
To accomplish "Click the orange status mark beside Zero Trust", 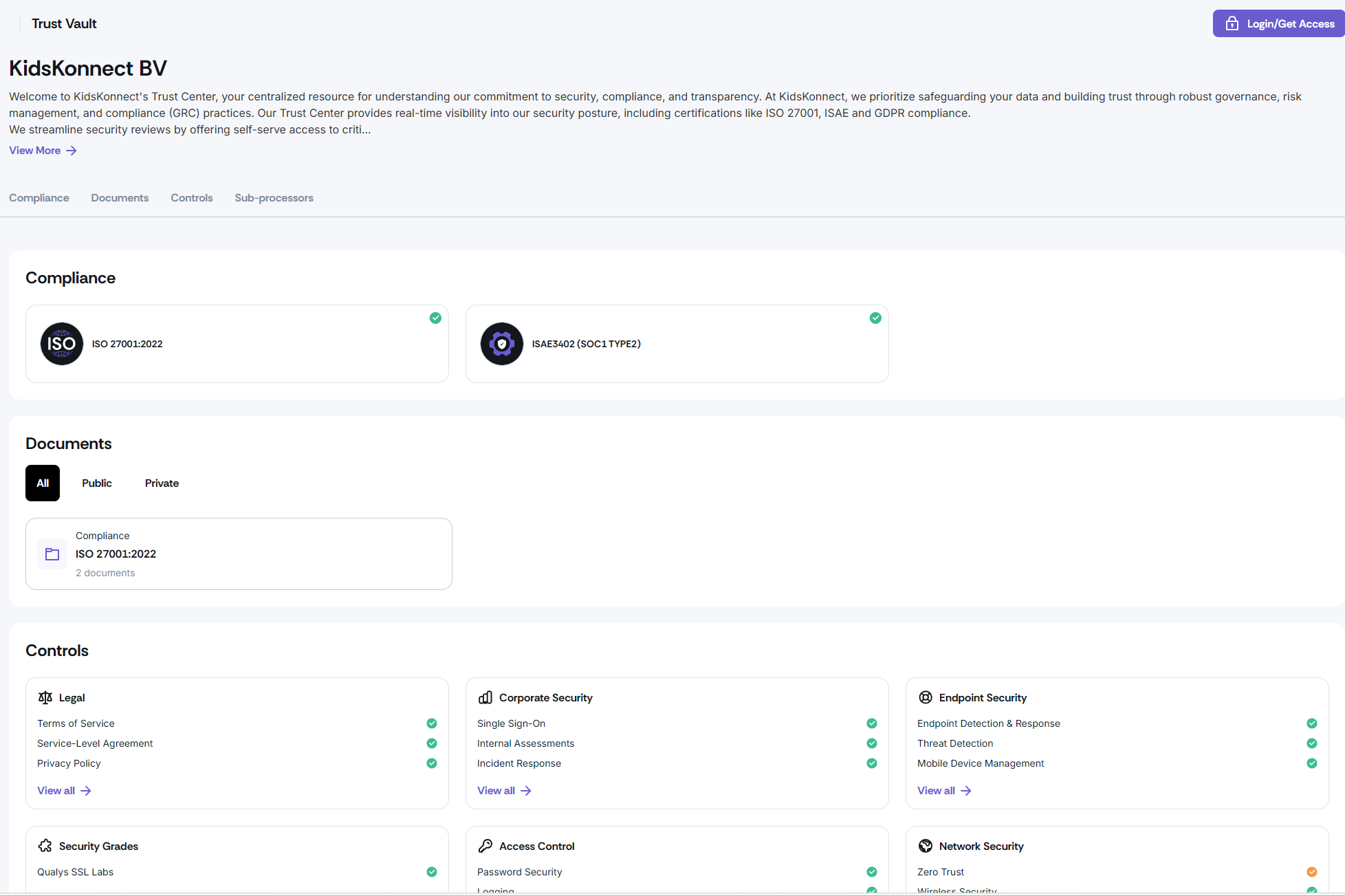I will click(x=1312, y=872).
